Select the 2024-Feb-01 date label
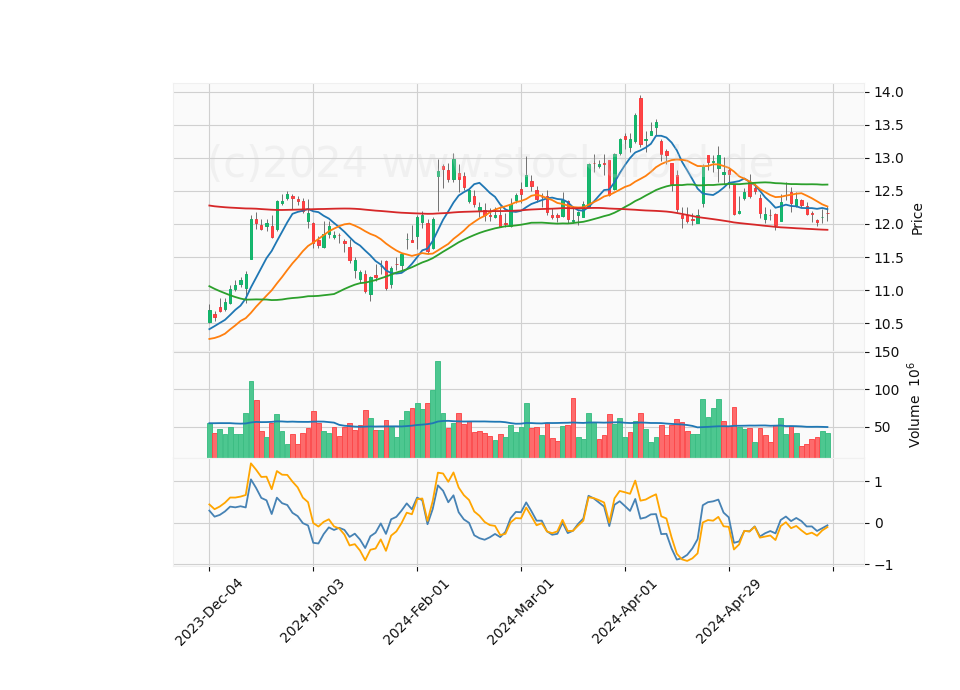This screenshot has height=690, width=960. click(x=416, y=611)
